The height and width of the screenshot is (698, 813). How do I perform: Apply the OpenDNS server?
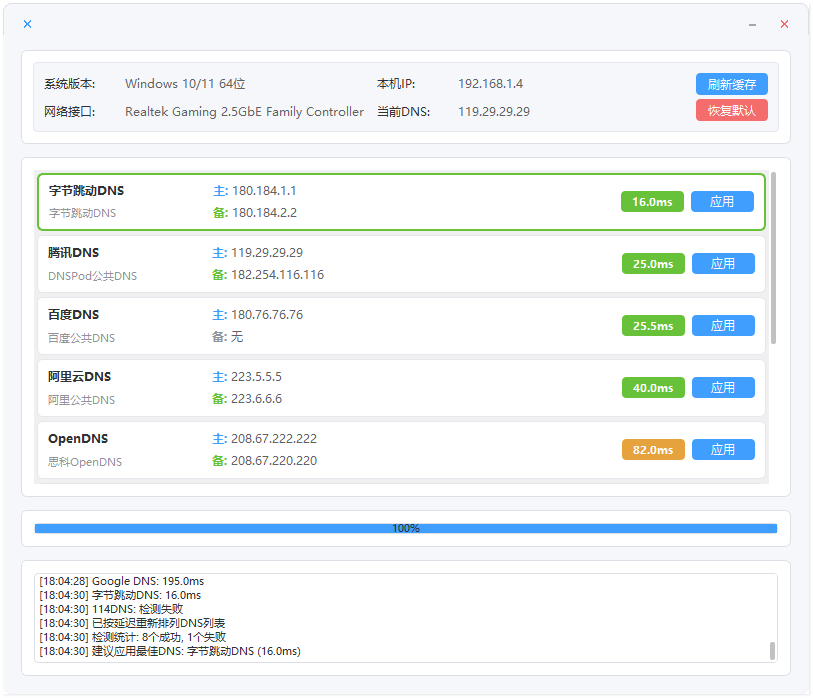[x=722, y=450]
